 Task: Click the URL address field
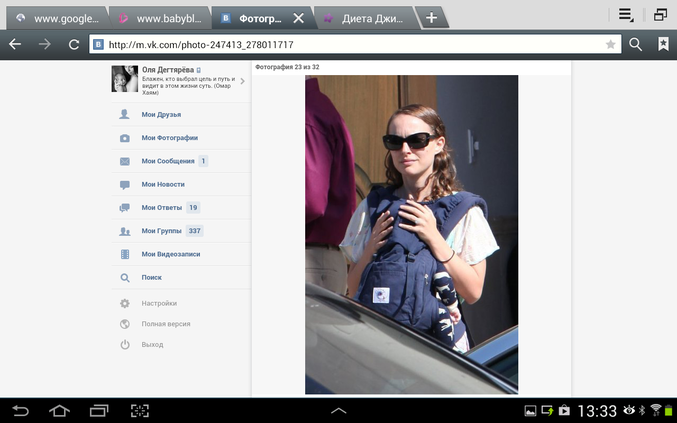point(350,44)
